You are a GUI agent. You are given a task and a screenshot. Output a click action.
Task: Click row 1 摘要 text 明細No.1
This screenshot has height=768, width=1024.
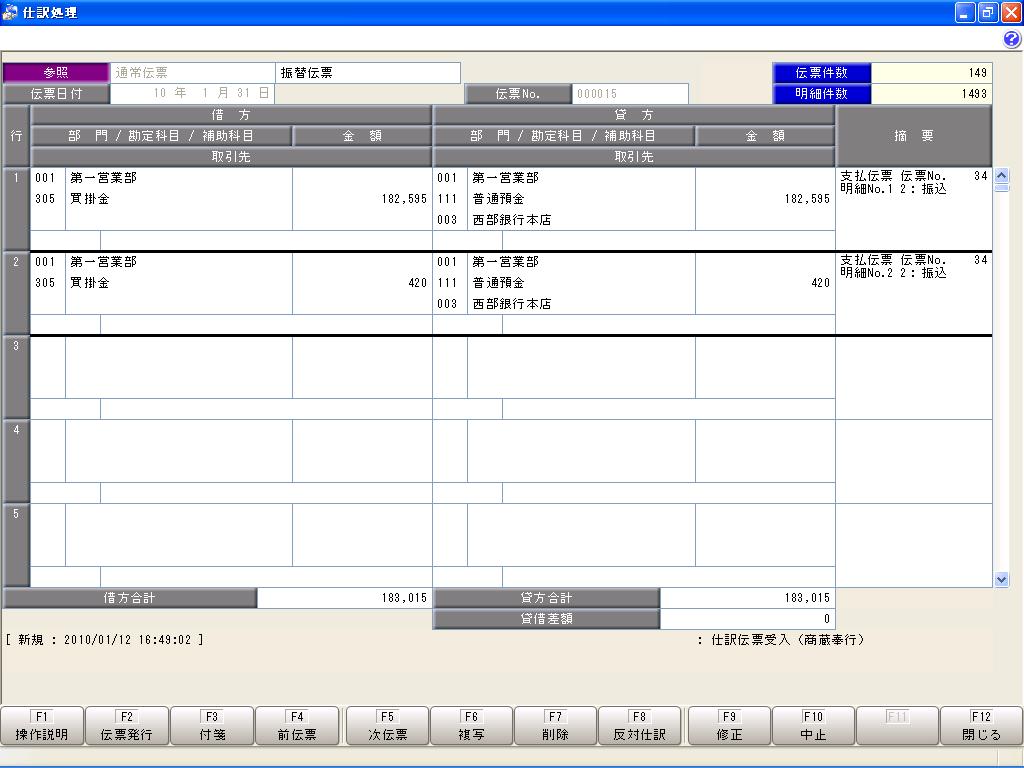click(x=867, y=189)
